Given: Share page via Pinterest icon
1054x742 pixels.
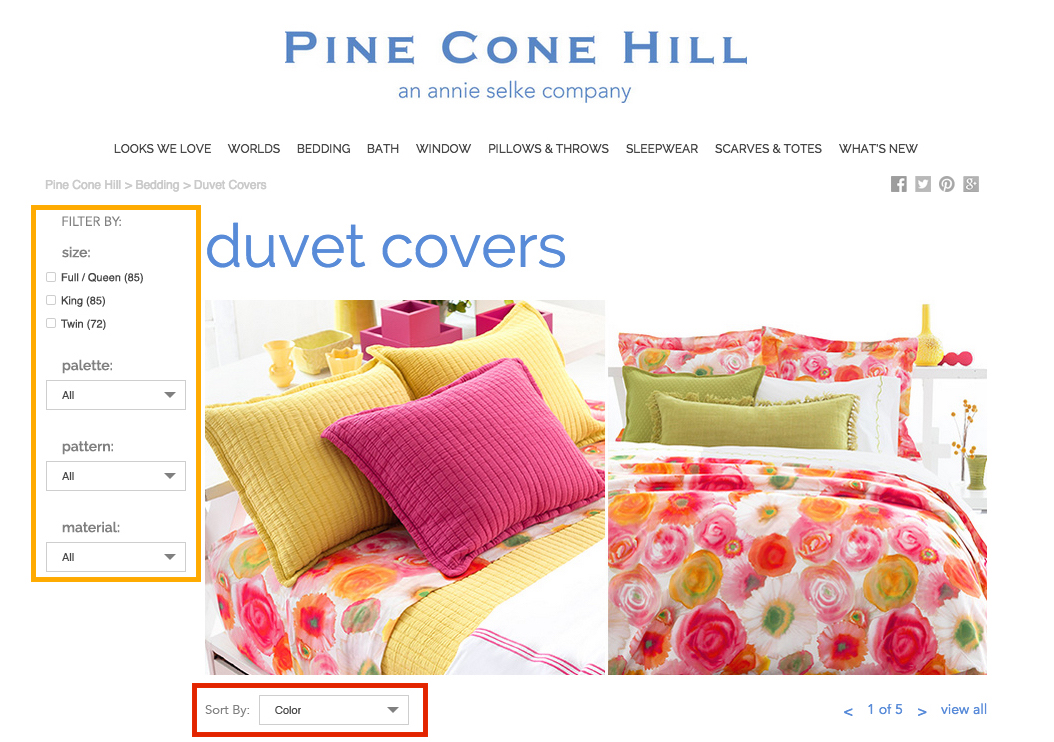Looking at the screenshot, I should (946, 184).
